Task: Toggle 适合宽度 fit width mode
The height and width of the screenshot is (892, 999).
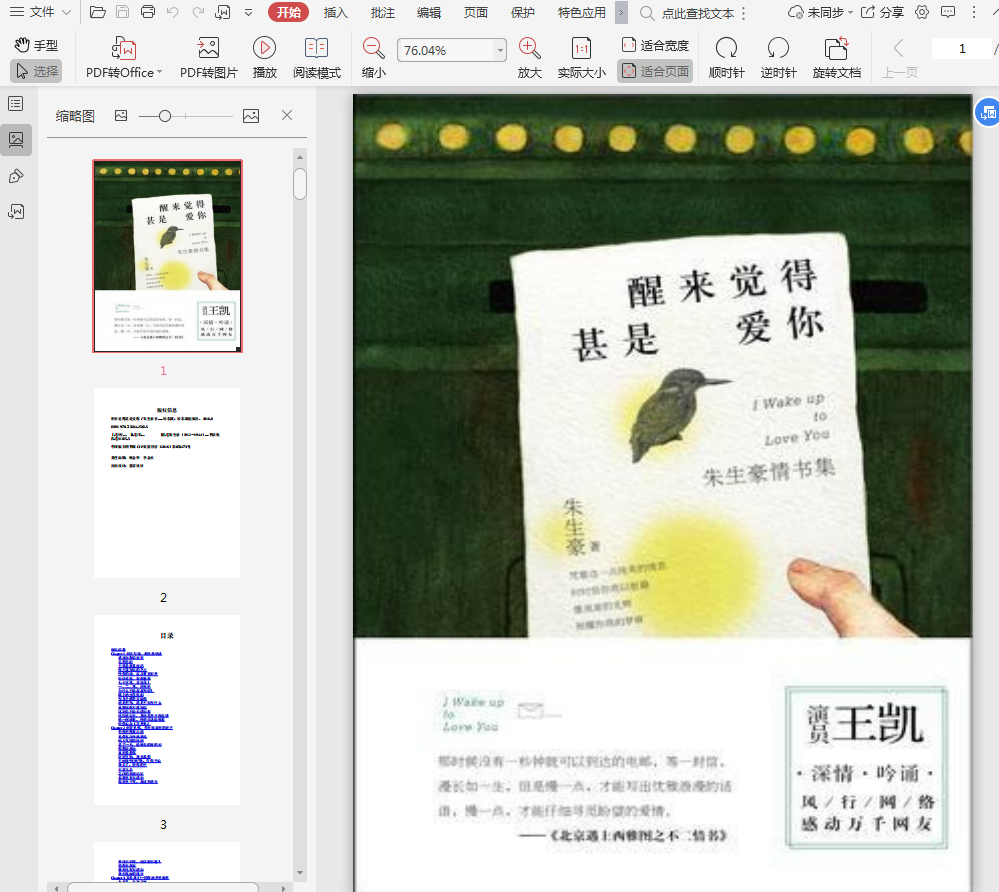Action: (655, 45)
